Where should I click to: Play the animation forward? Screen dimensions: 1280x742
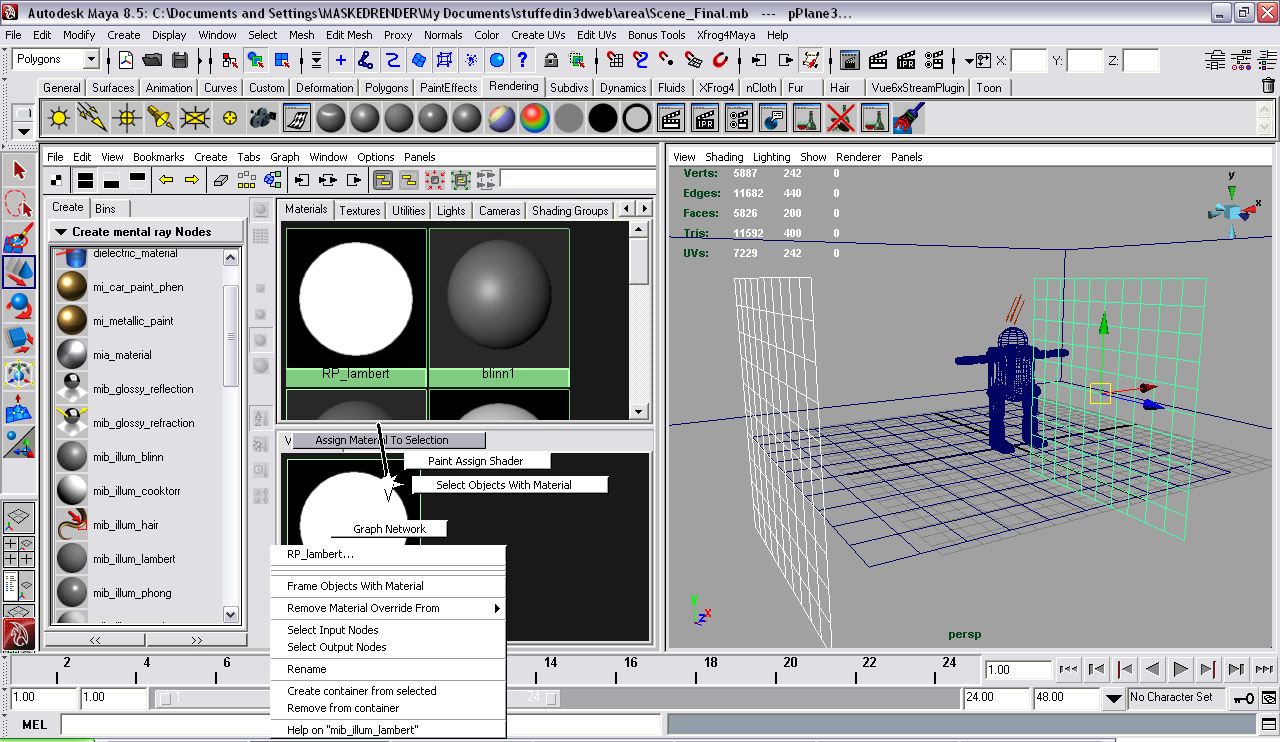[1180, 669]
